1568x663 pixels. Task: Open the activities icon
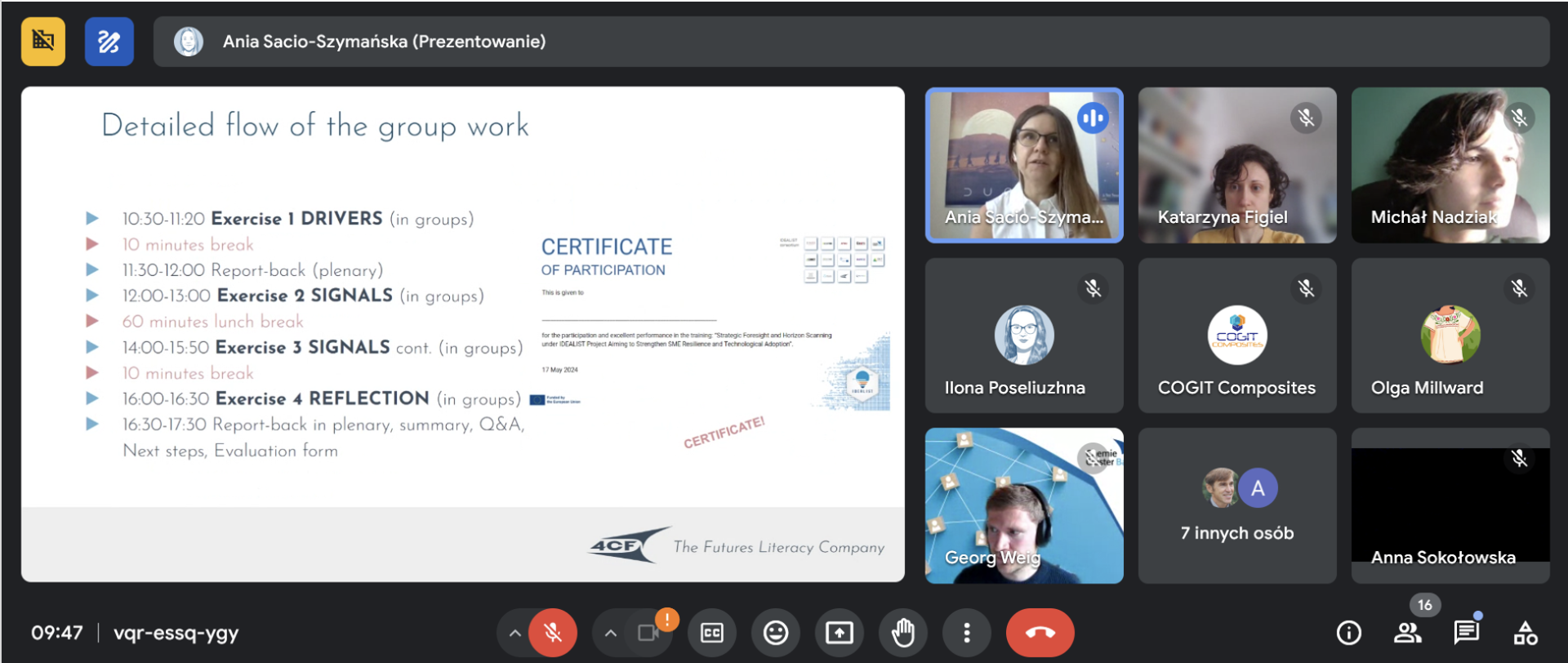(x=1525, y=633)
